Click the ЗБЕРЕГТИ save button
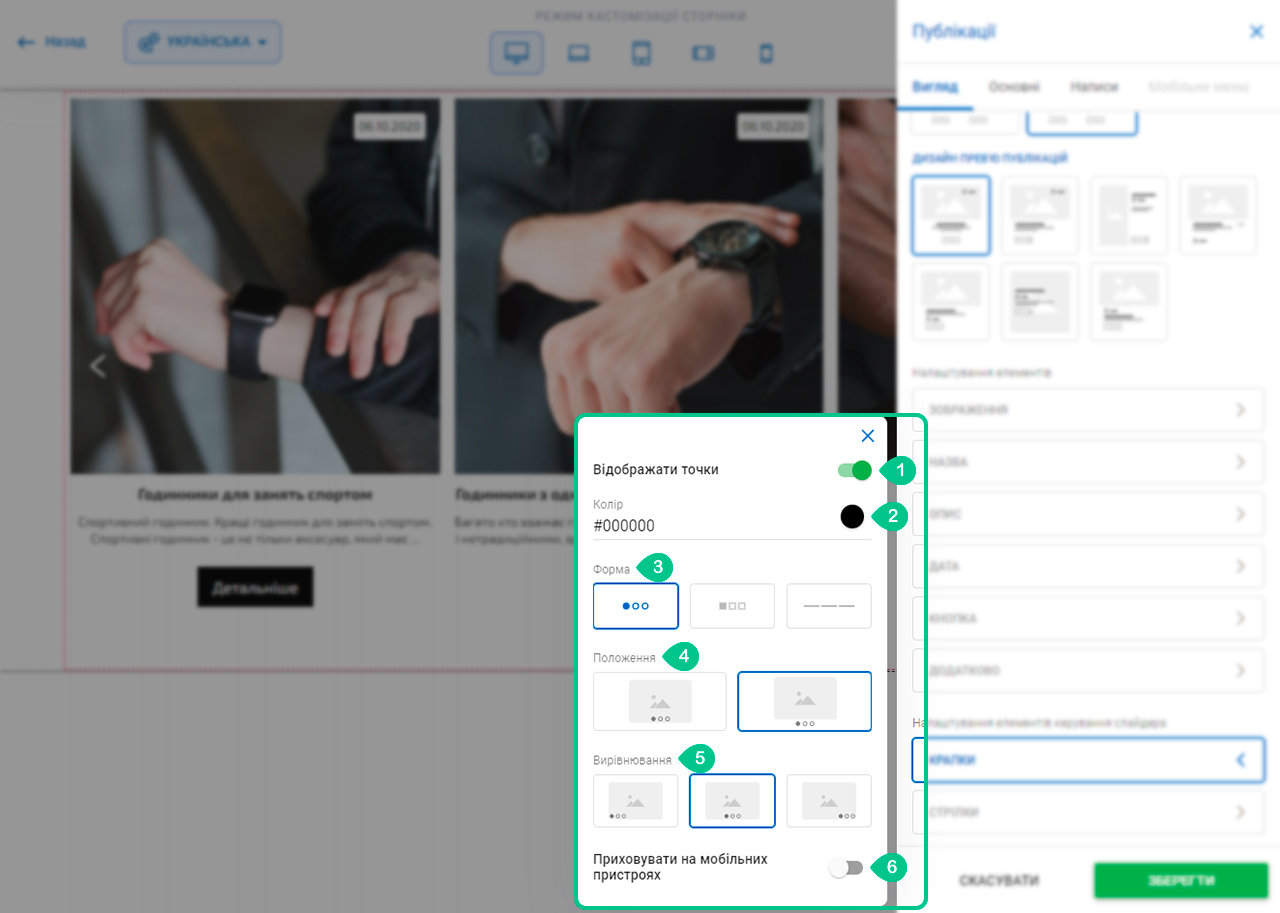1280x913 pixels. (1180, 881)
